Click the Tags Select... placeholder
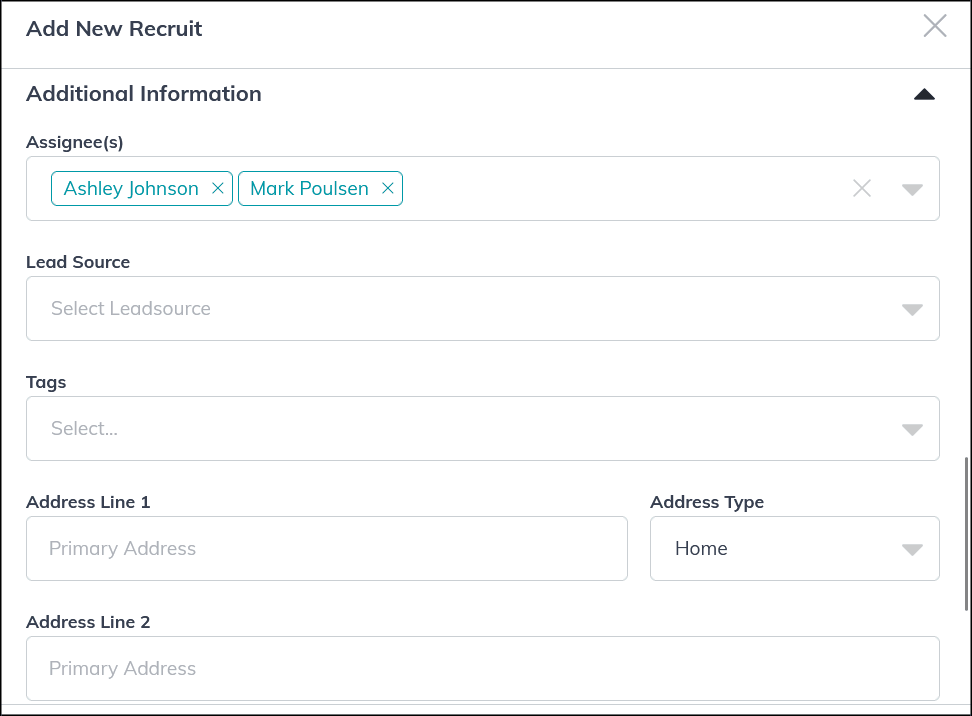The height and width of the screenshot is (716, 972). [x=85, y=428]
